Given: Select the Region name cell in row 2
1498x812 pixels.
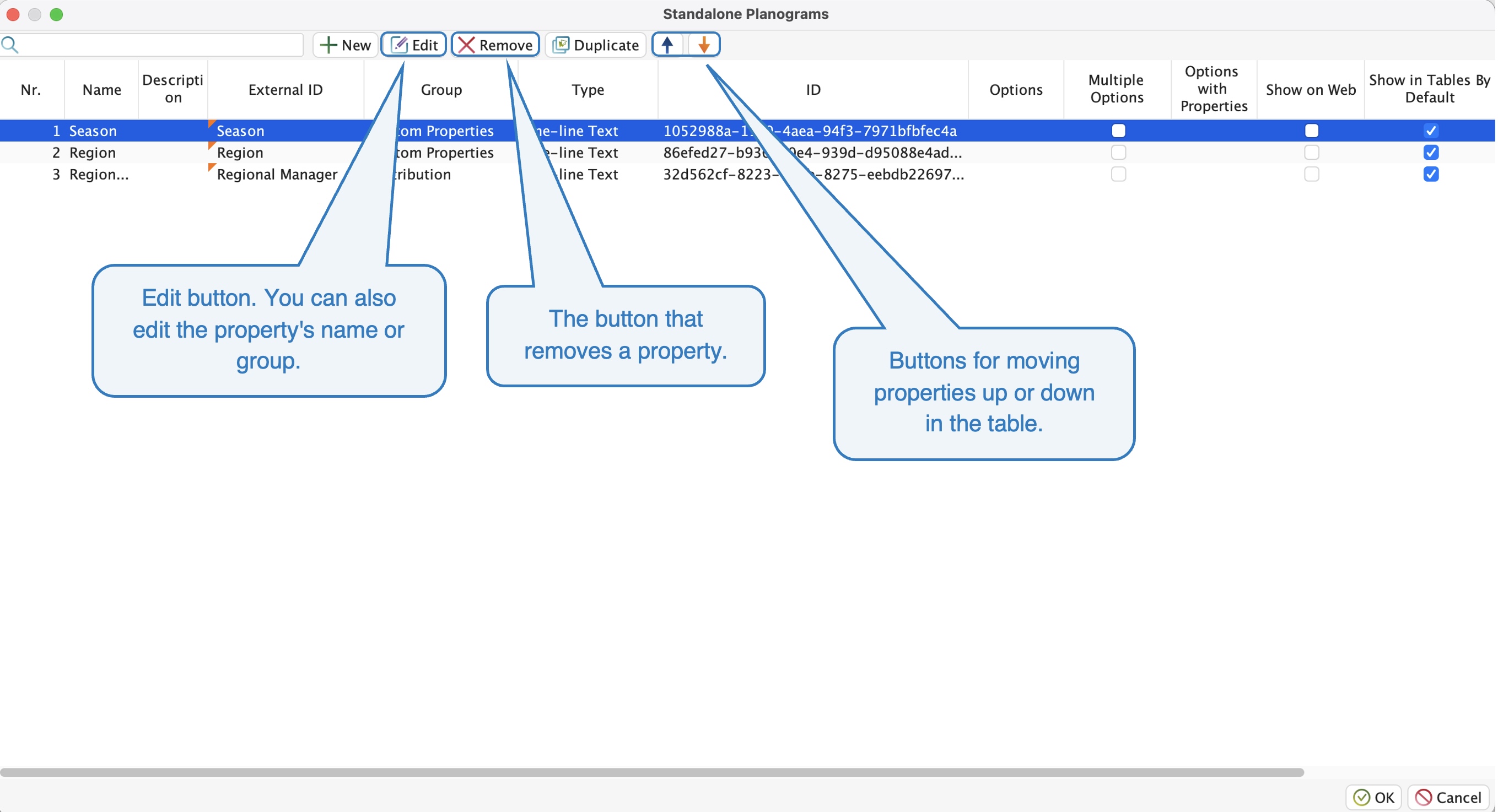Looking at the screenshot, I should [x=102, y=152].
